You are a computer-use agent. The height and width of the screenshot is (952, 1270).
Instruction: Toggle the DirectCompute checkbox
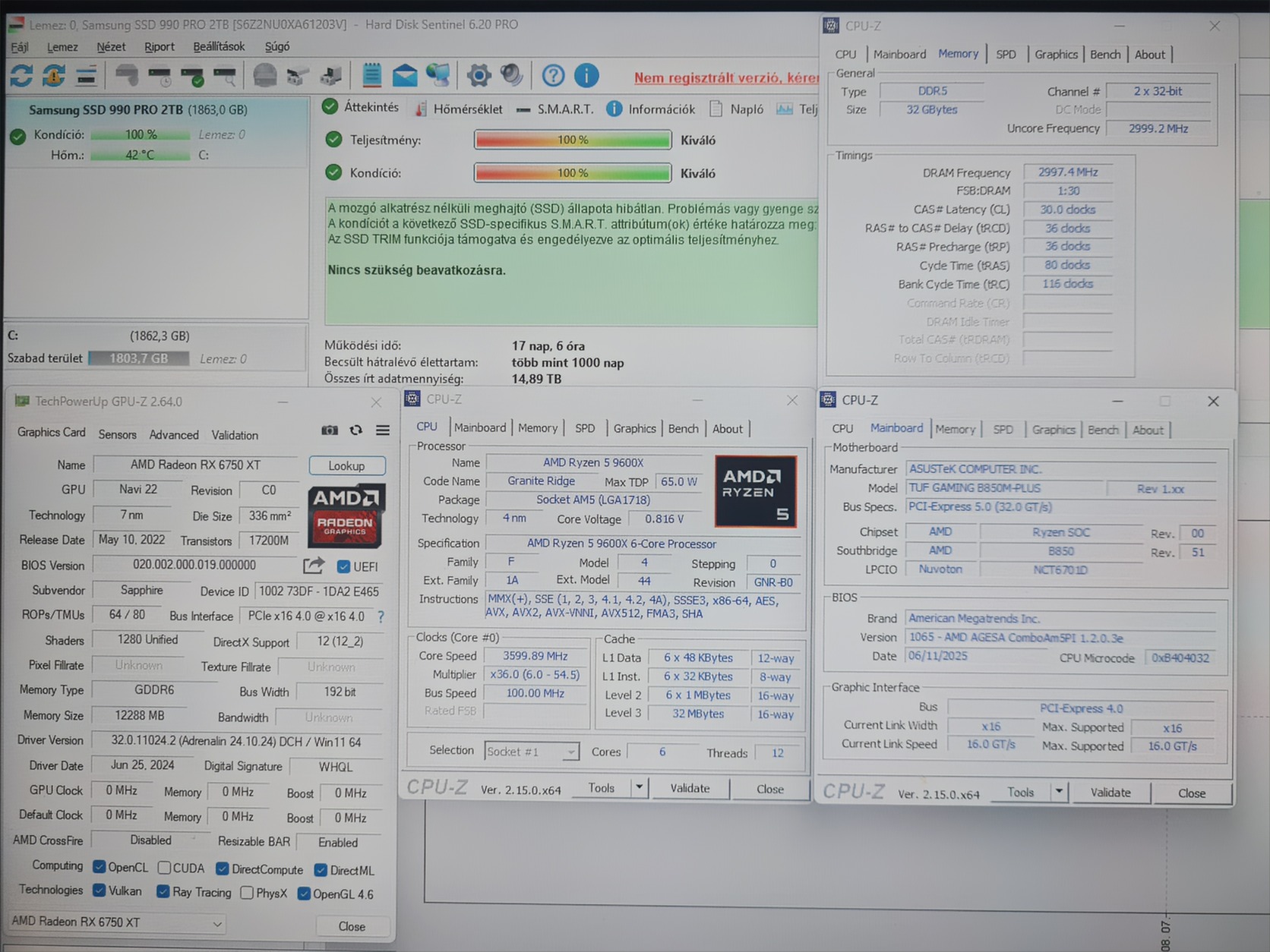pyautogui.click(x=222, y=868)
